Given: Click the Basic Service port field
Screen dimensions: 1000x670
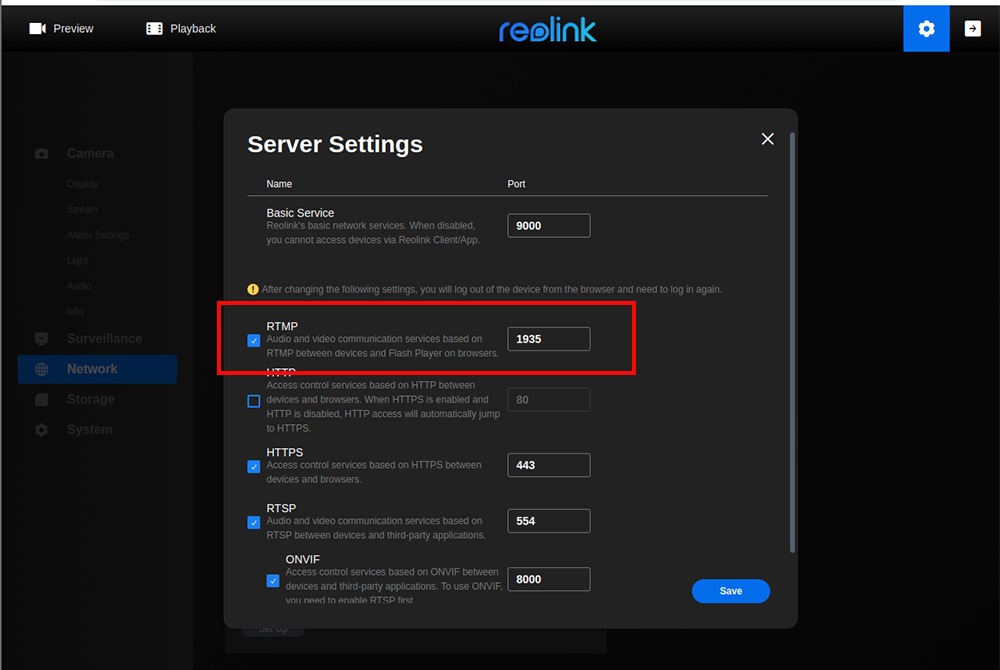Looking at the screenshot, I should (548, 226).
